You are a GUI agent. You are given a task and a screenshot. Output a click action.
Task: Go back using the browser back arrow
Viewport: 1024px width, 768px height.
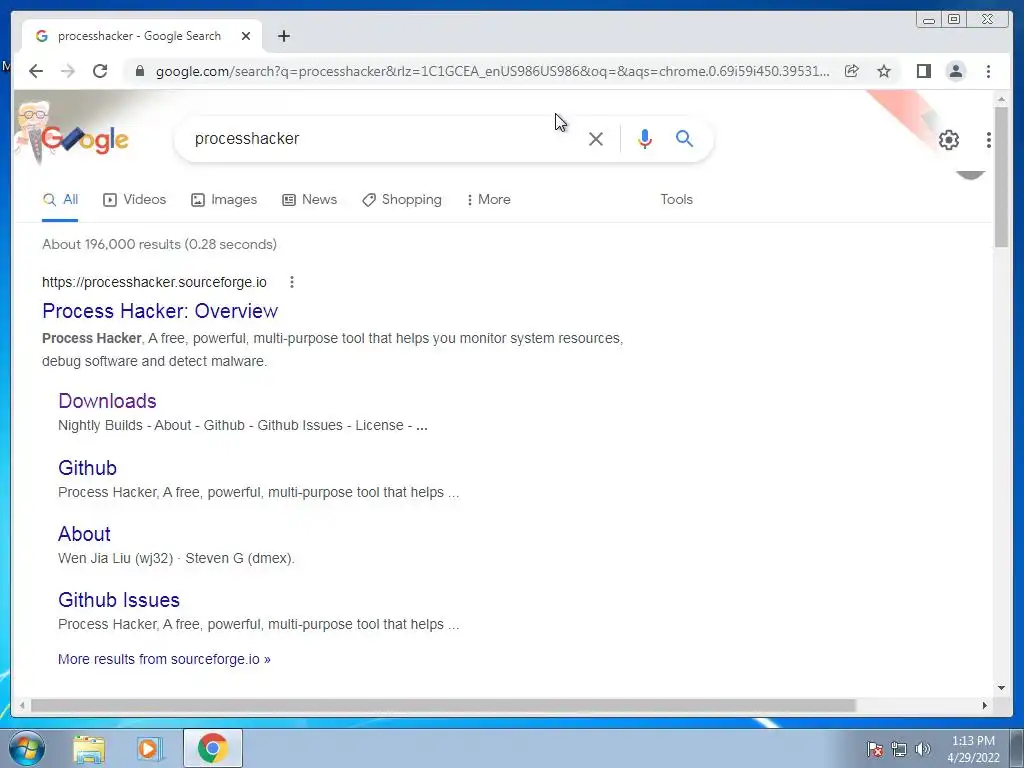36,71
